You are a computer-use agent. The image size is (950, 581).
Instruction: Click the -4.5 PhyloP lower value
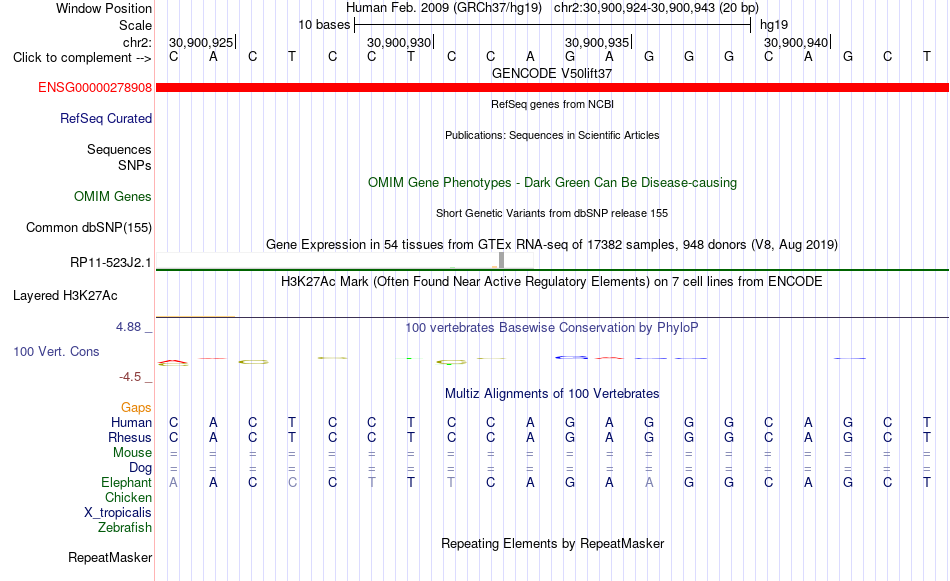(130, 377)
